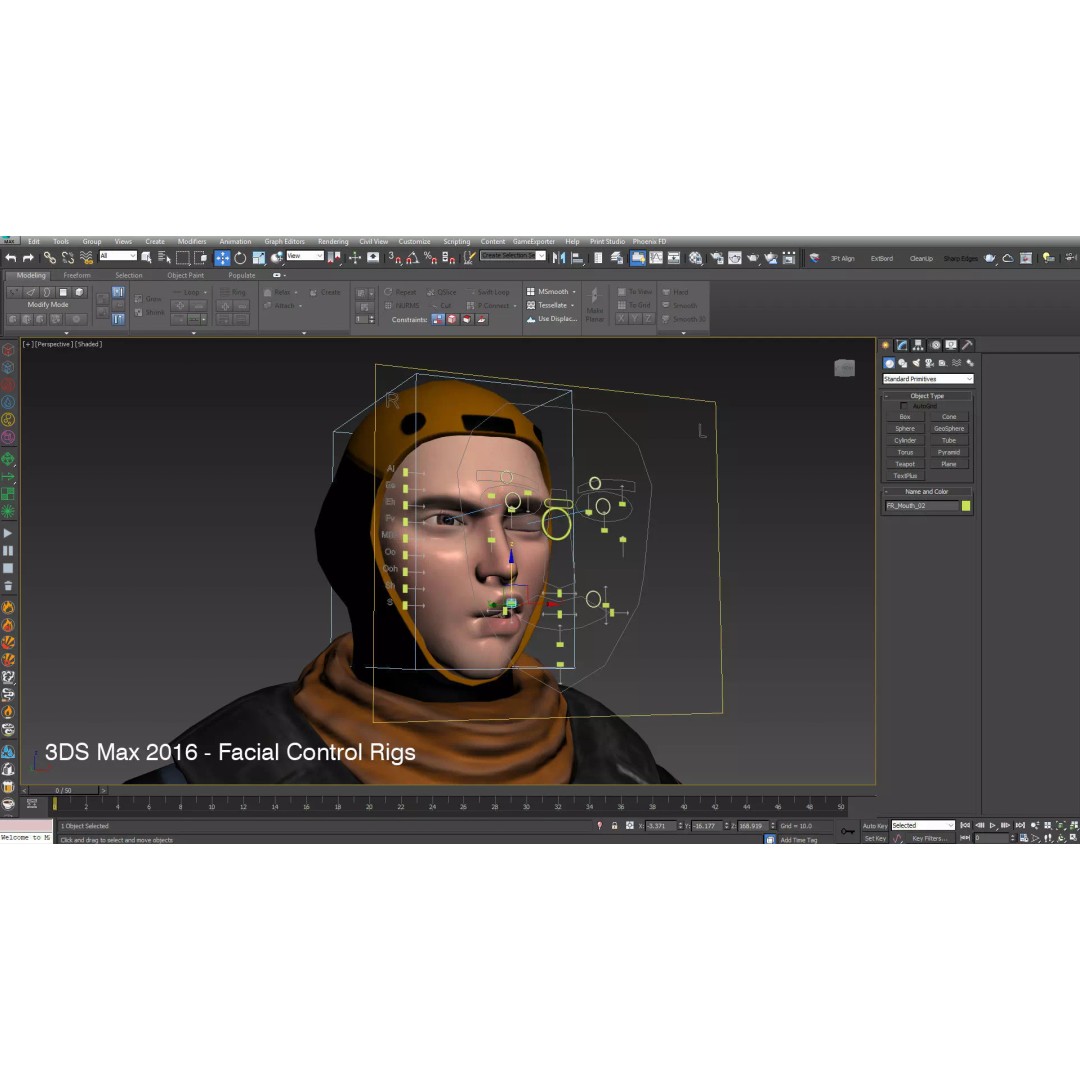Screen dimensions: 1080x1080
Task: Open the Selection Filter 'All' dropdown
Action: point(118,256)
